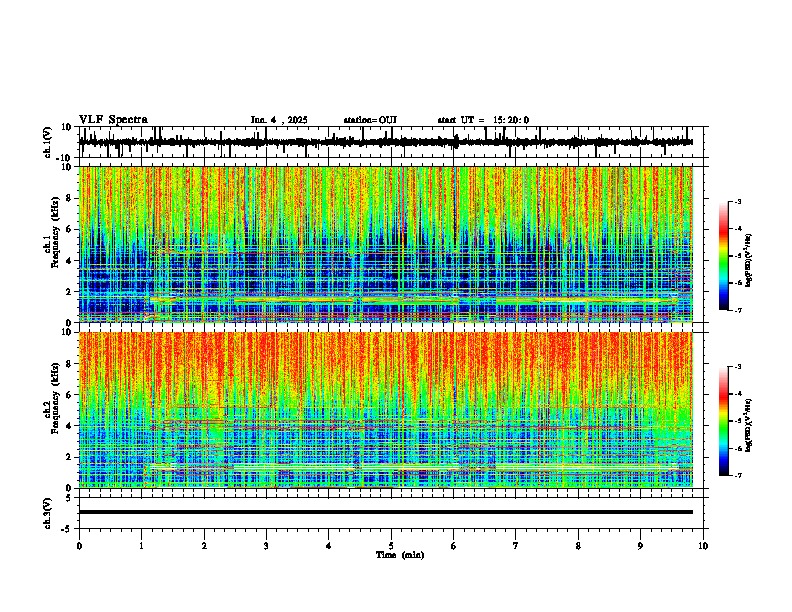Click the ch.1 spectrogram color scale bar
This screenshot has height=612, width=792.
[724, 256]
